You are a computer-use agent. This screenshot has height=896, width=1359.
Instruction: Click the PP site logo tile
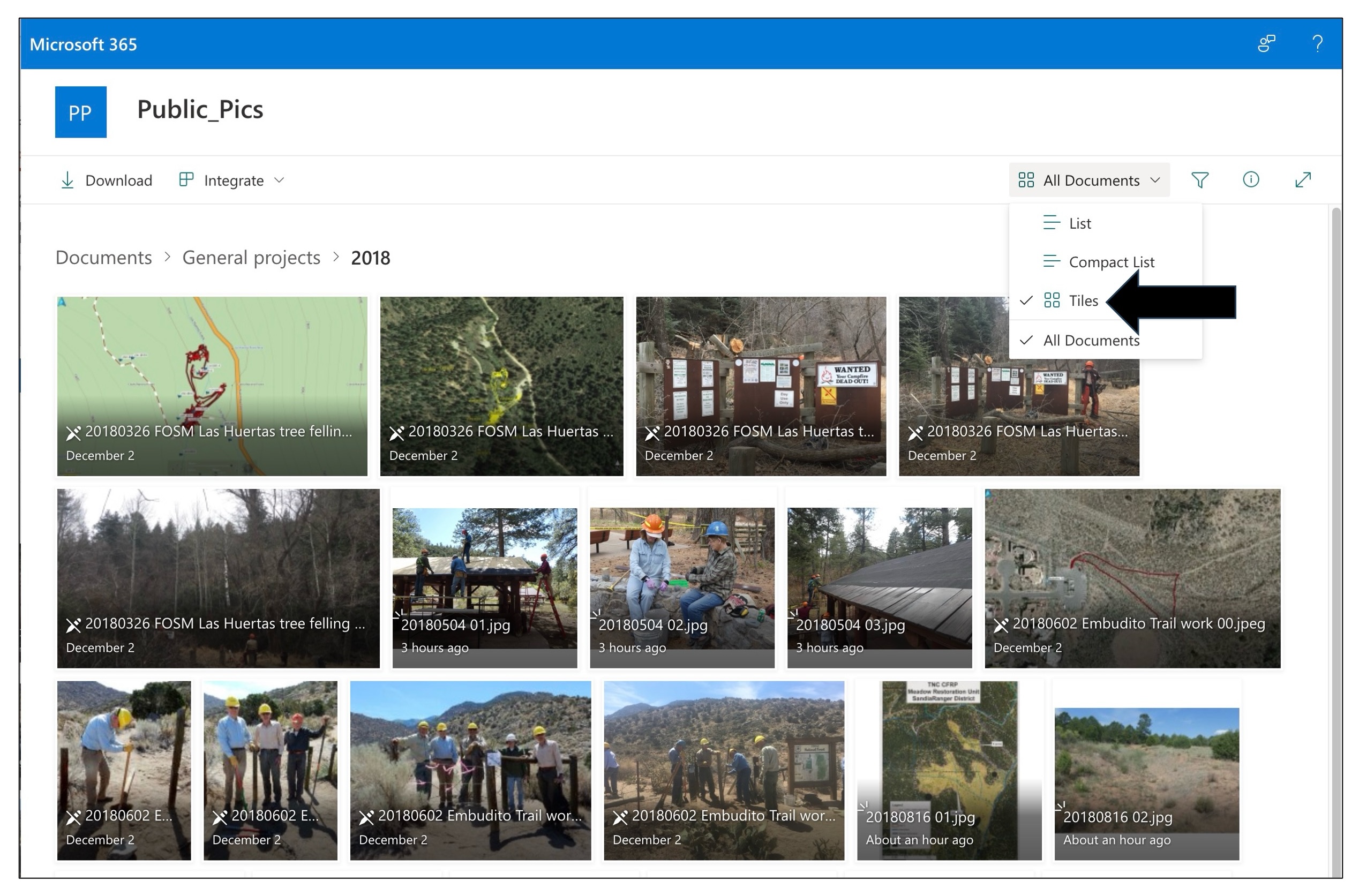[x=80, y=112]
